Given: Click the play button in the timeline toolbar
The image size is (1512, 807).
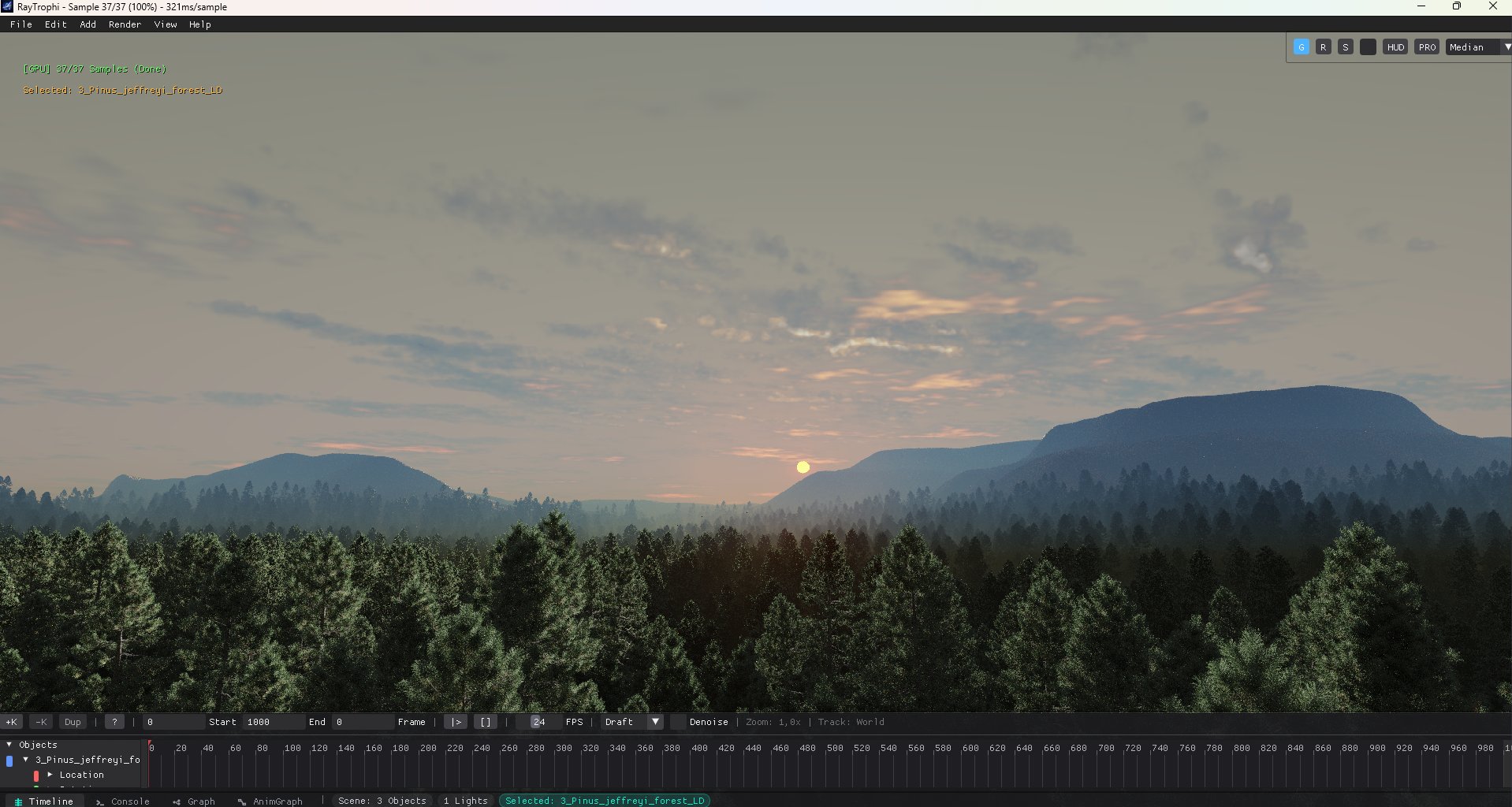Looking at the screenshot, I should click(x=456, y=722).
